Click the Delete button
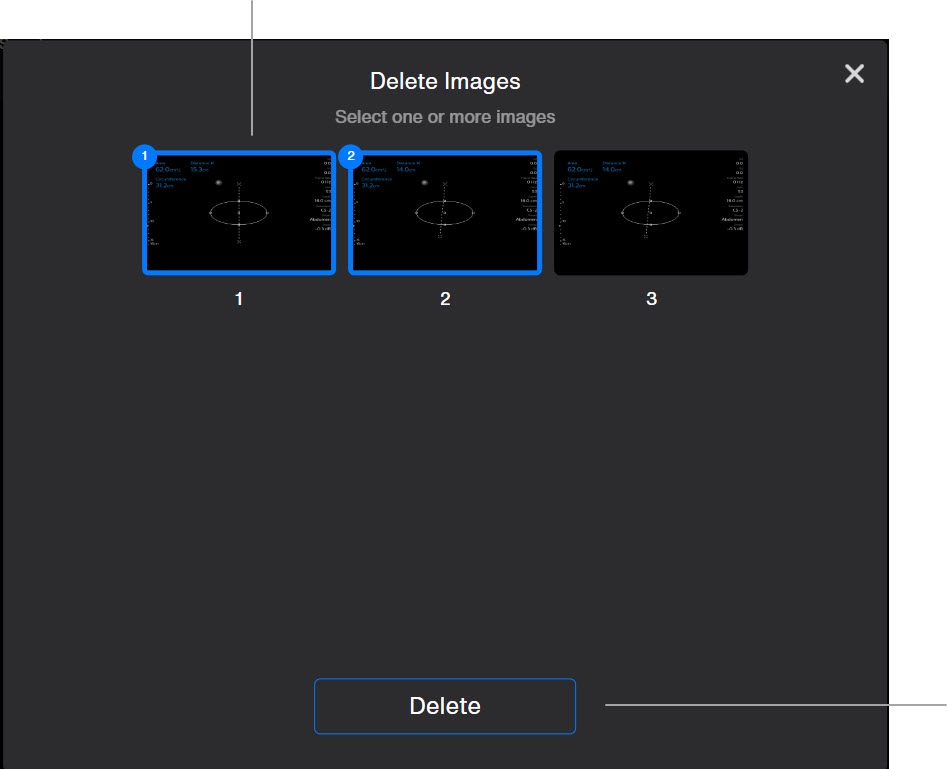This screenshot has height=769, width=948. (444, 706)
